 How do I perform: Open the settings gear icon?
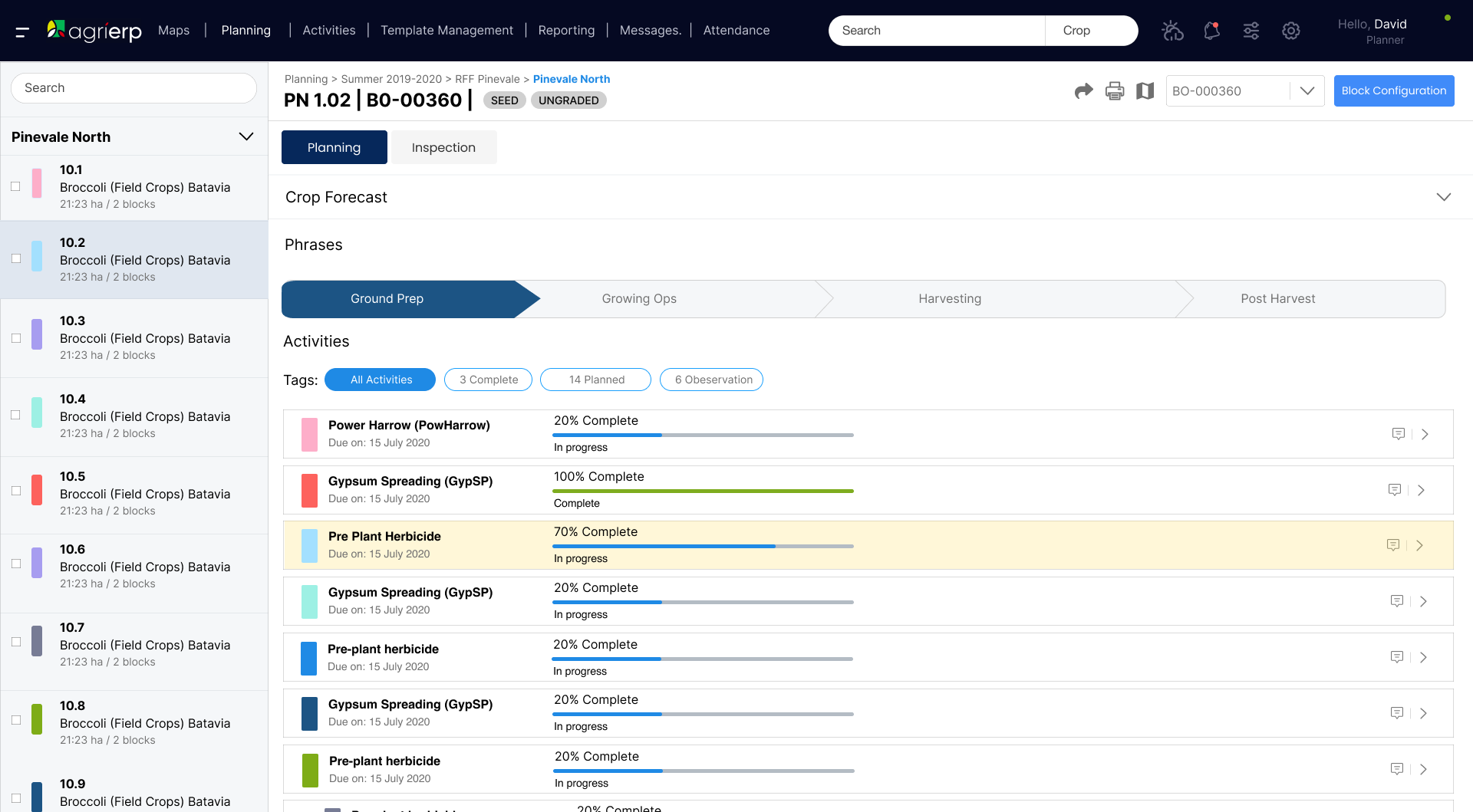coord(1290,31)
